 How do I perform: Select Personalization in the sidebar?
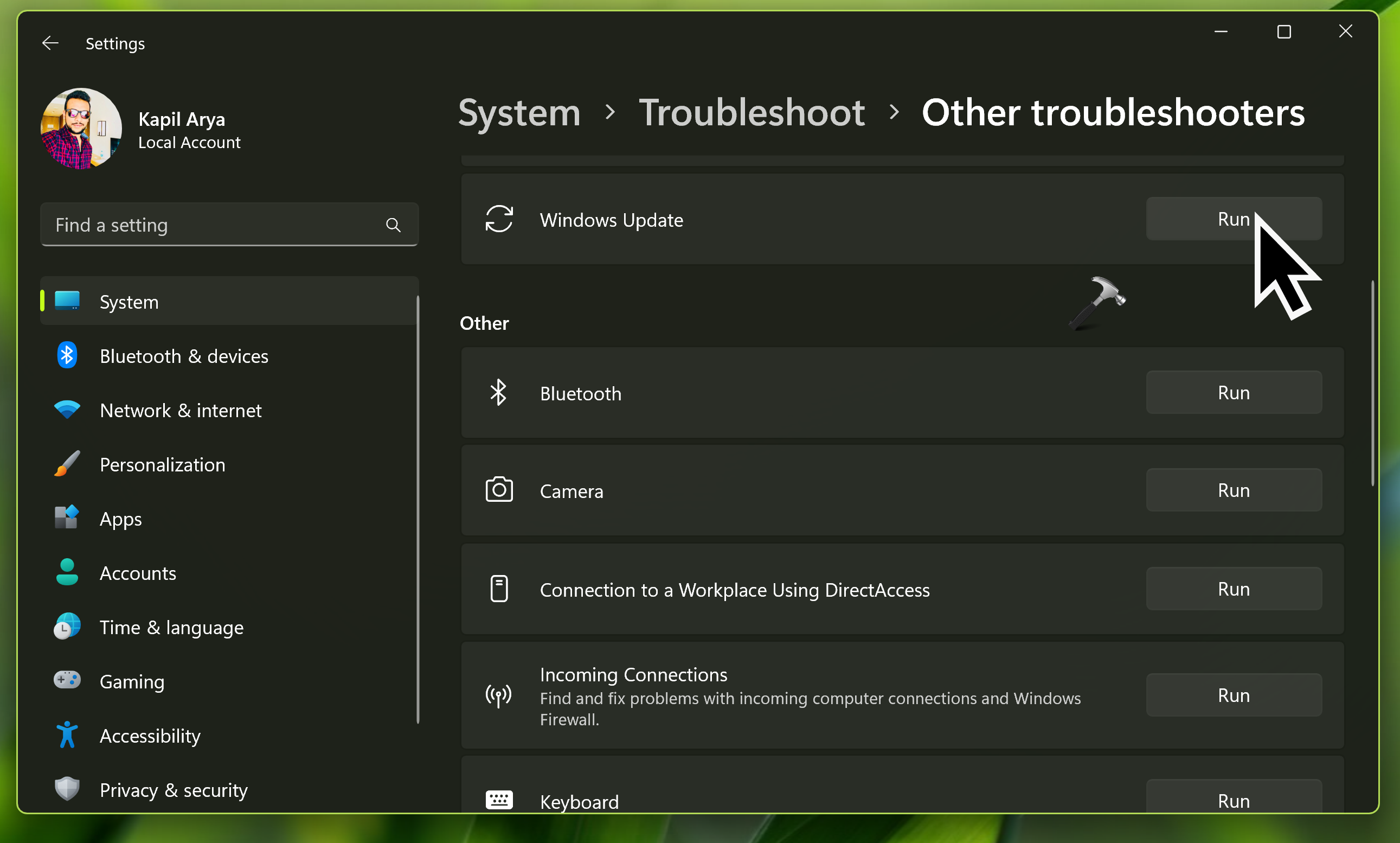coord(162,465)
